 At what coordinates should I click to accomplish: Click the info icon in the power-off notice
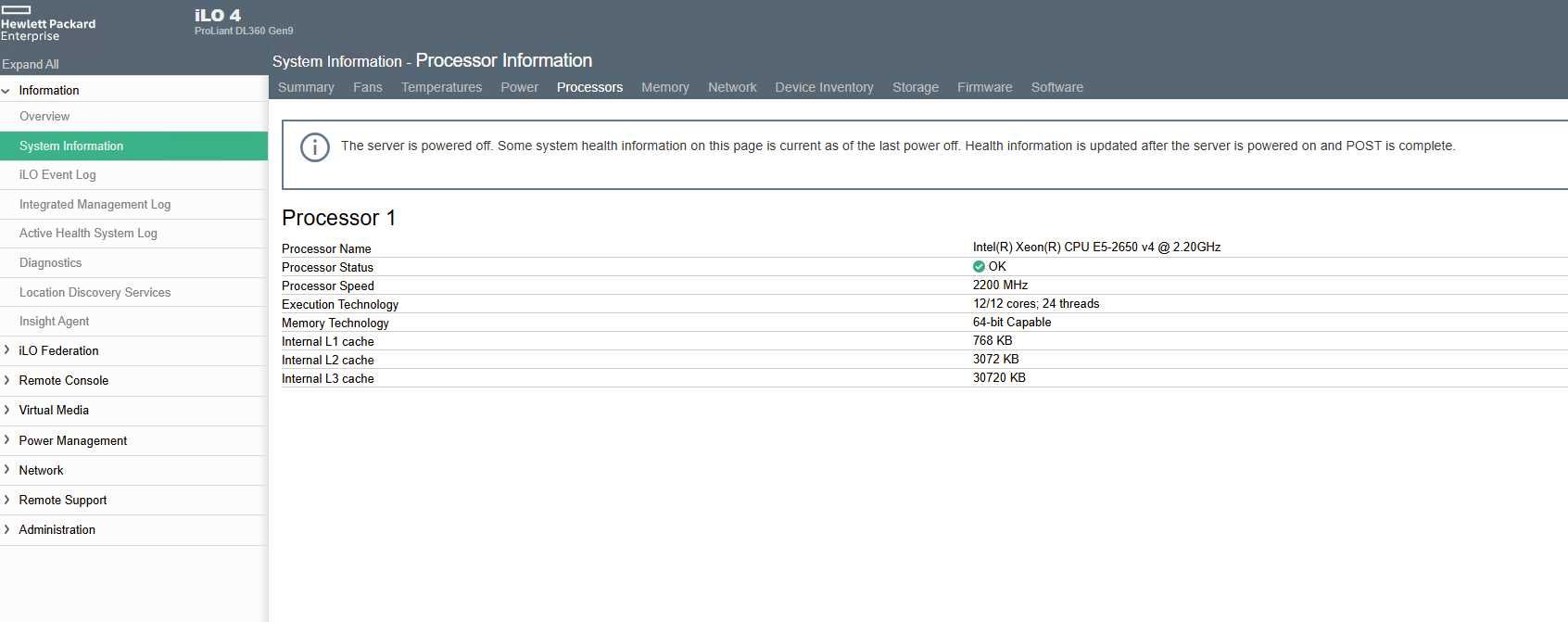click(315, 147)
